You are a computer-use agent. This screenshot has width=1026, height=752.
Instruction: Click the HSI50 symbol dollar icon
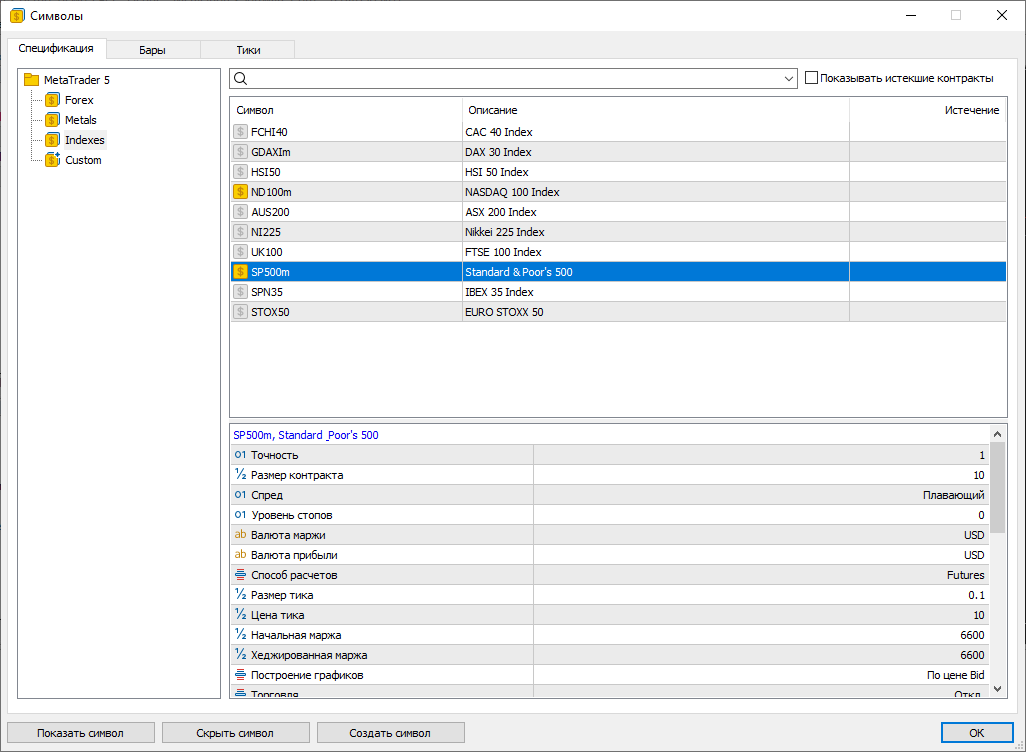(x=240, y=172)
